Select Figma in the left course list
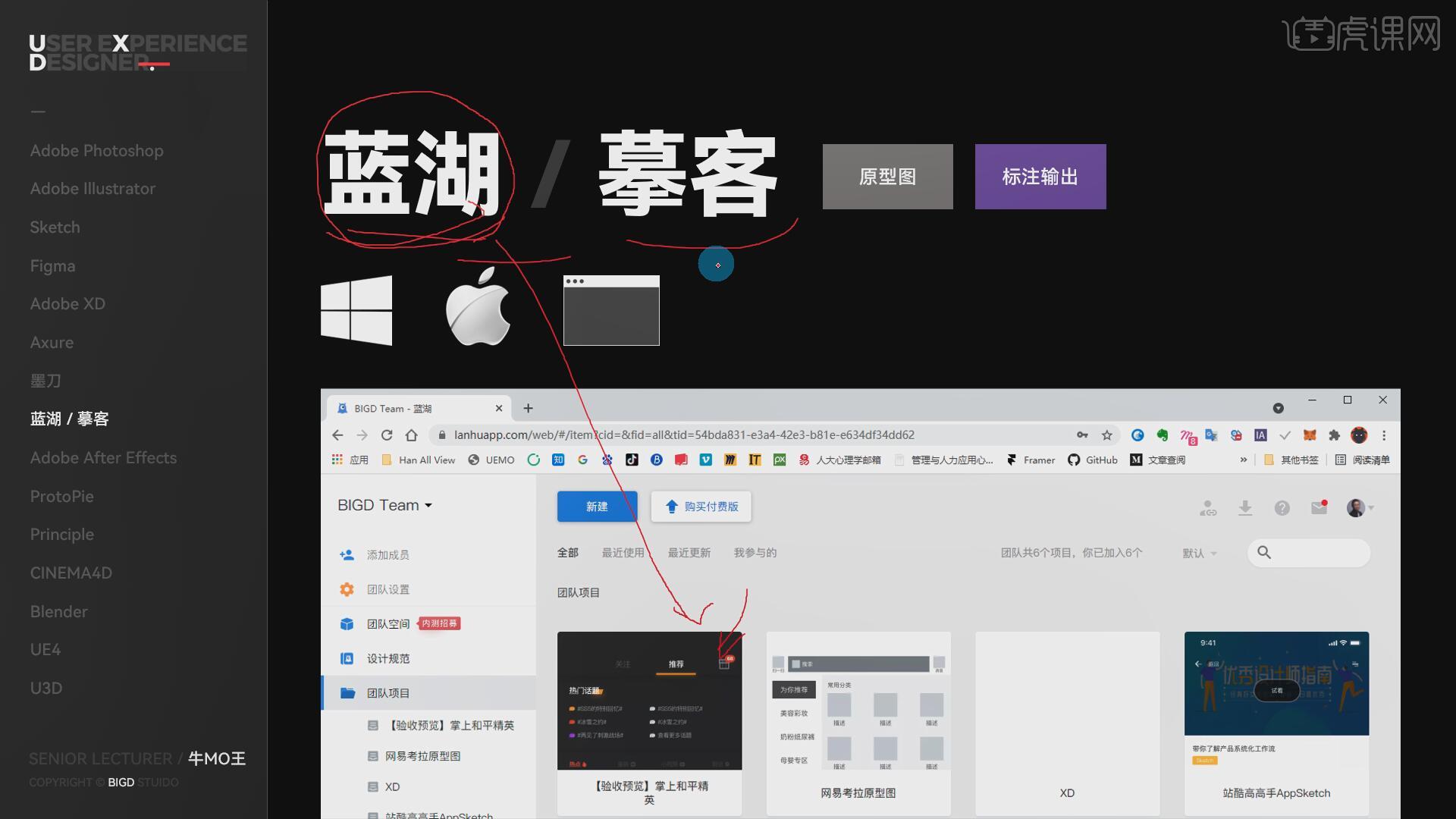This screenshot has width=1456, height=819. tap(52, 266)
